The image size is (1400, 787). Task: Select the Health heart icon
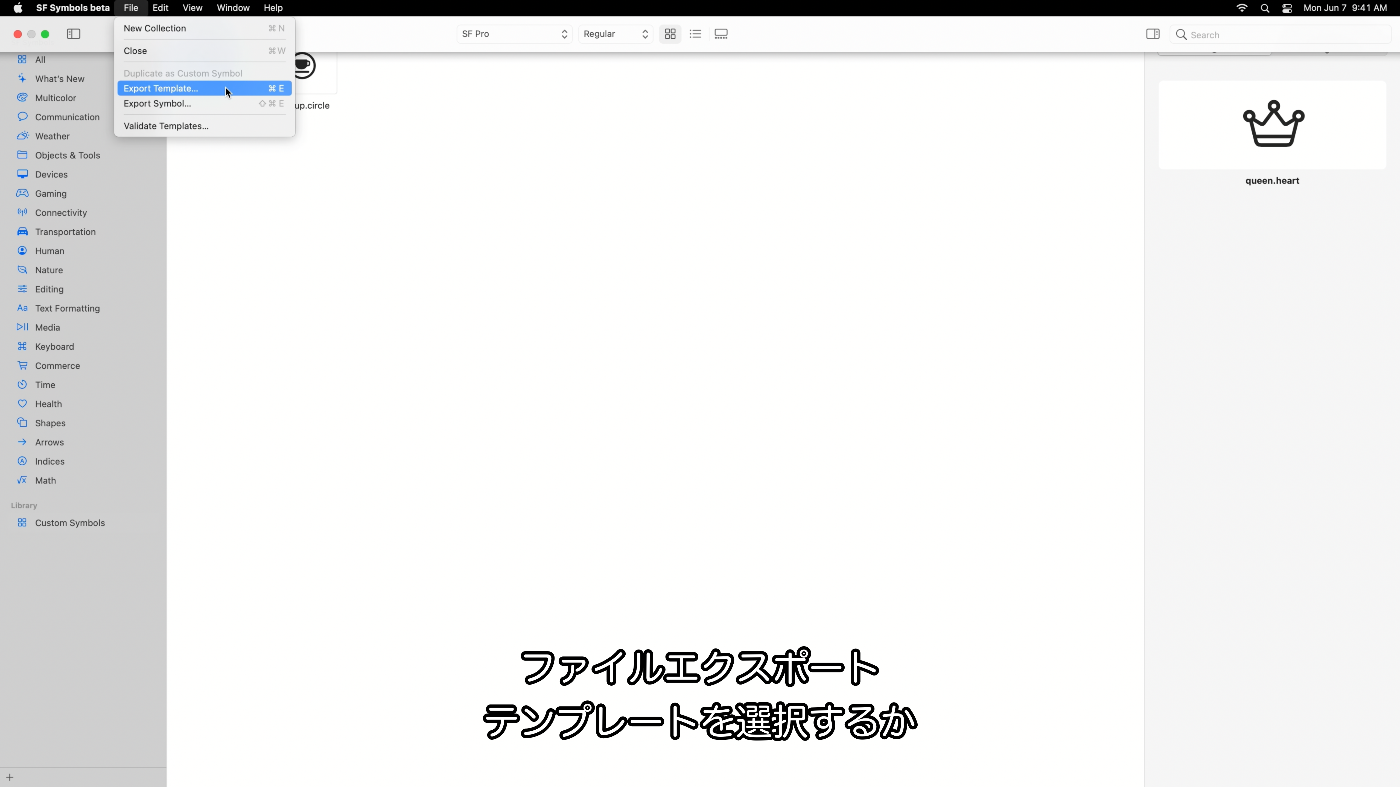point(22,404)
